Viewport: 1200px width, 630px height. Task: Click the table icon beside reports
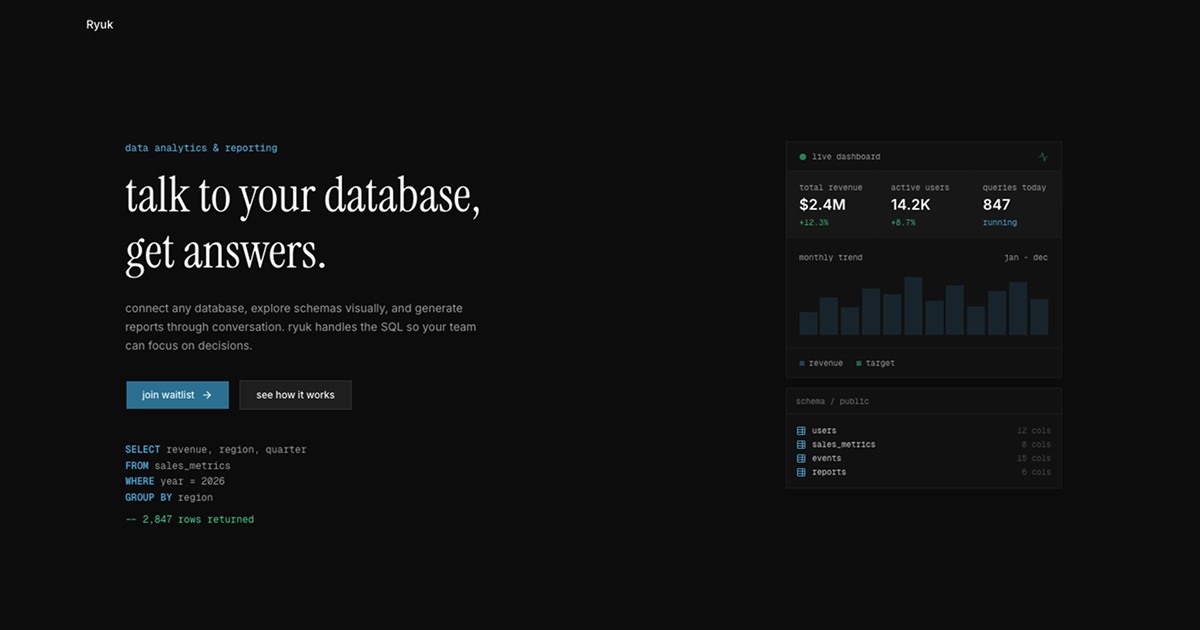click(x=801, y=472)
